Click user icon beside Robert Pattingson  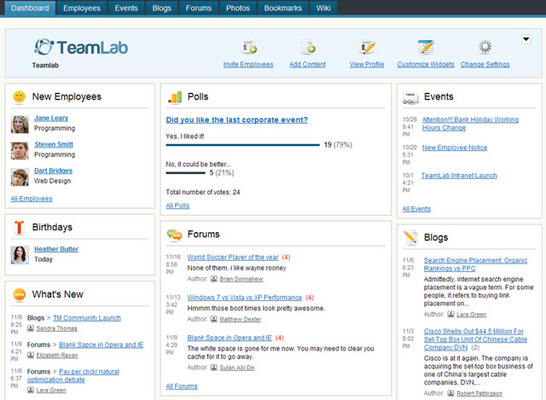(x=451, y=393)
